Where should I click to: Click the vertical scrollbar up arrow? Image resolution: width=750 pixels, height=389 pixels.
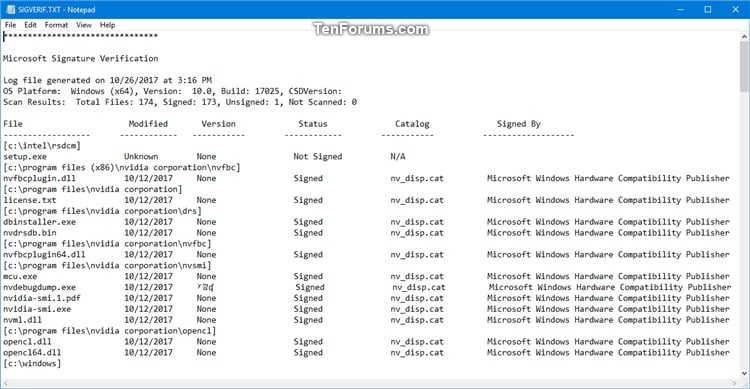[744, 36]
